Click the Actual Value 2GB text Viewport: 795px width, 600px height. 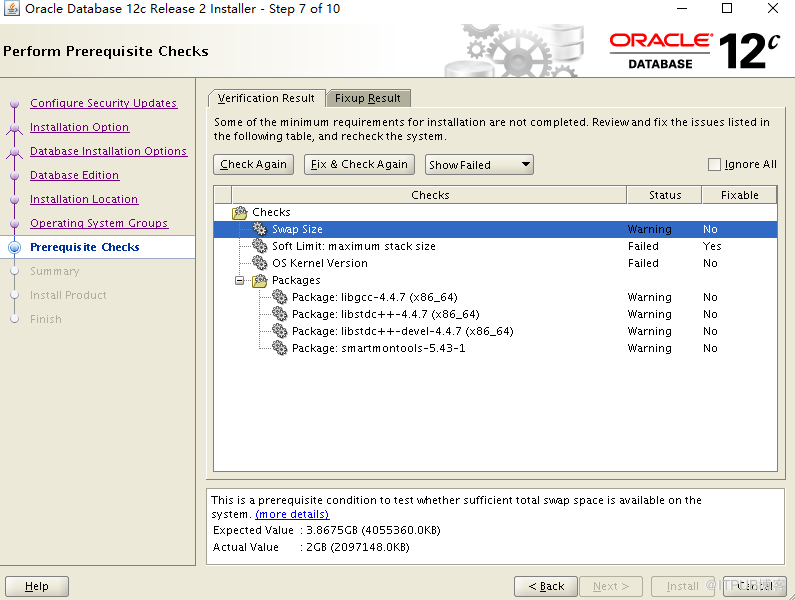[x=358, y=547]
